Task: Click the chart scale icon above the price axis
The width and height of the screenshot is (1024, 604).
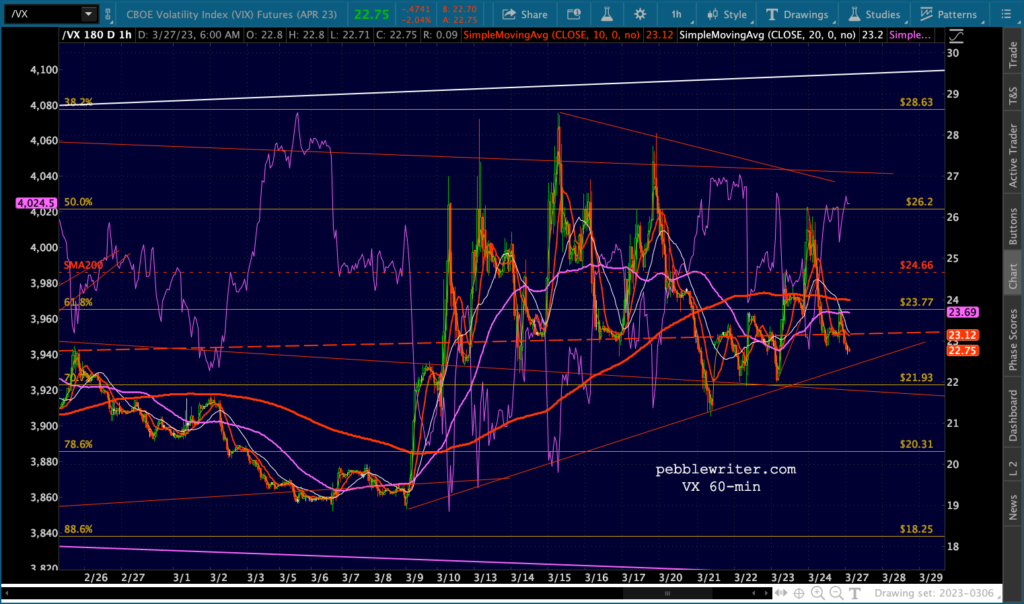Action: pyautogui.click(x=956, y=37)
